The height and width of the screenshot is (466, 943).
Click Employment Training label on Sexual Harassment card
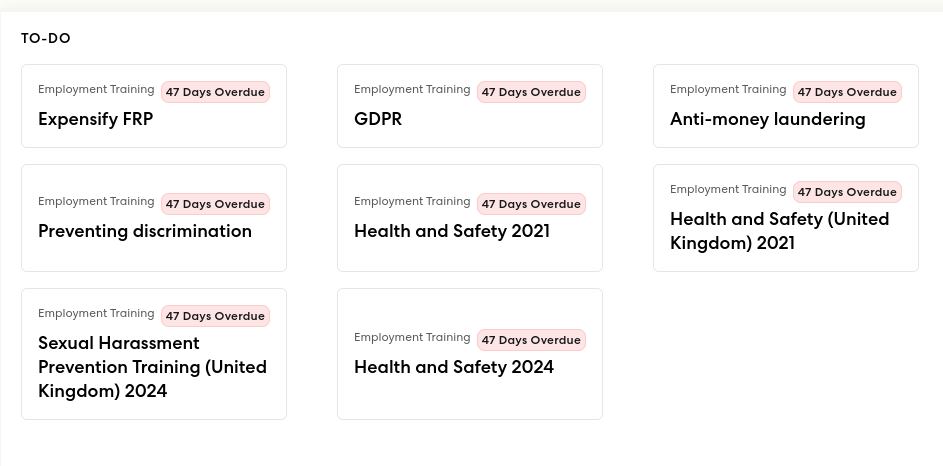point(96,313)
